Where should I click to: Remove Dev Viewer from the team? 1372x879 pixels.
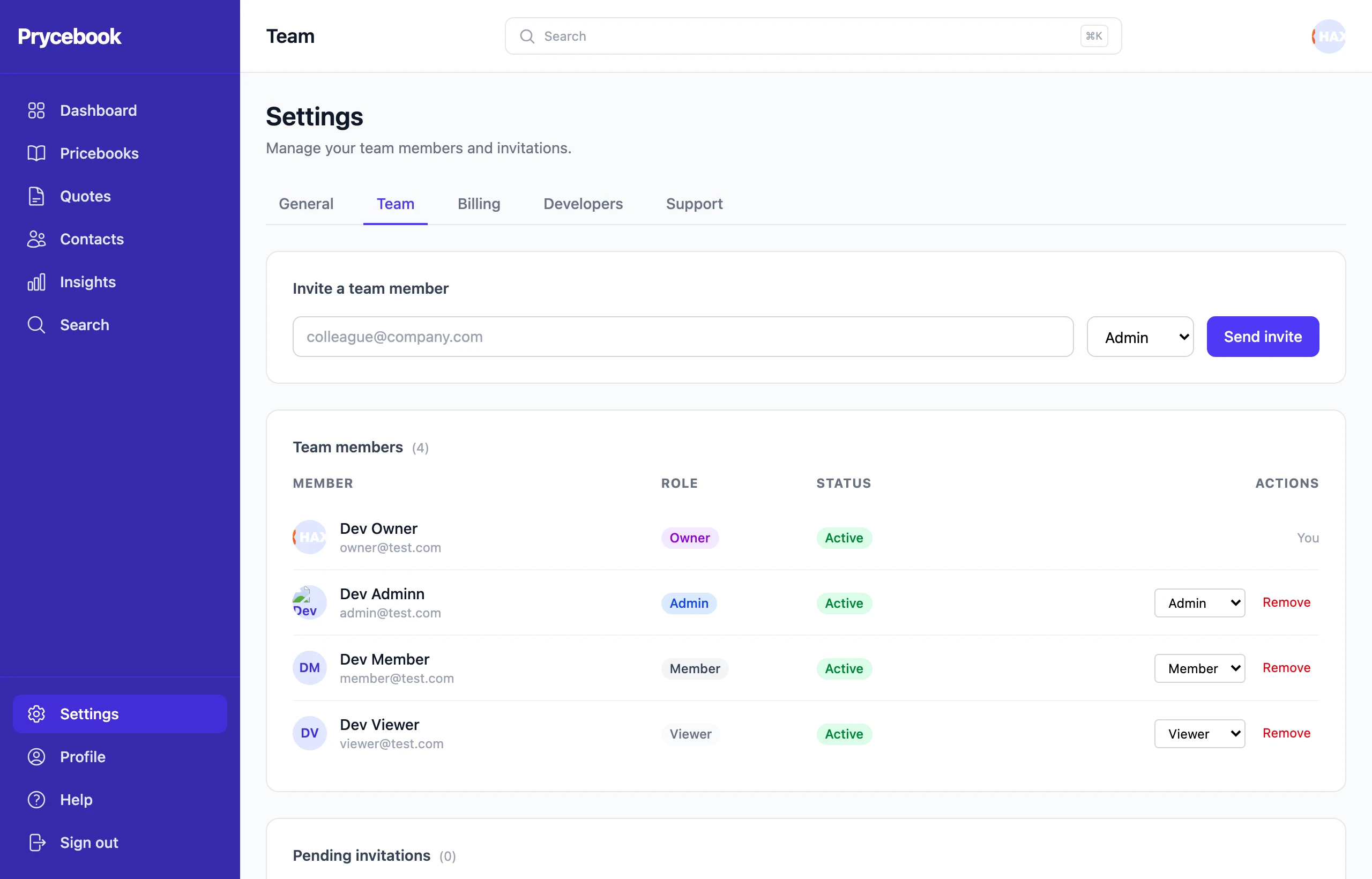tap(1286, 733)
